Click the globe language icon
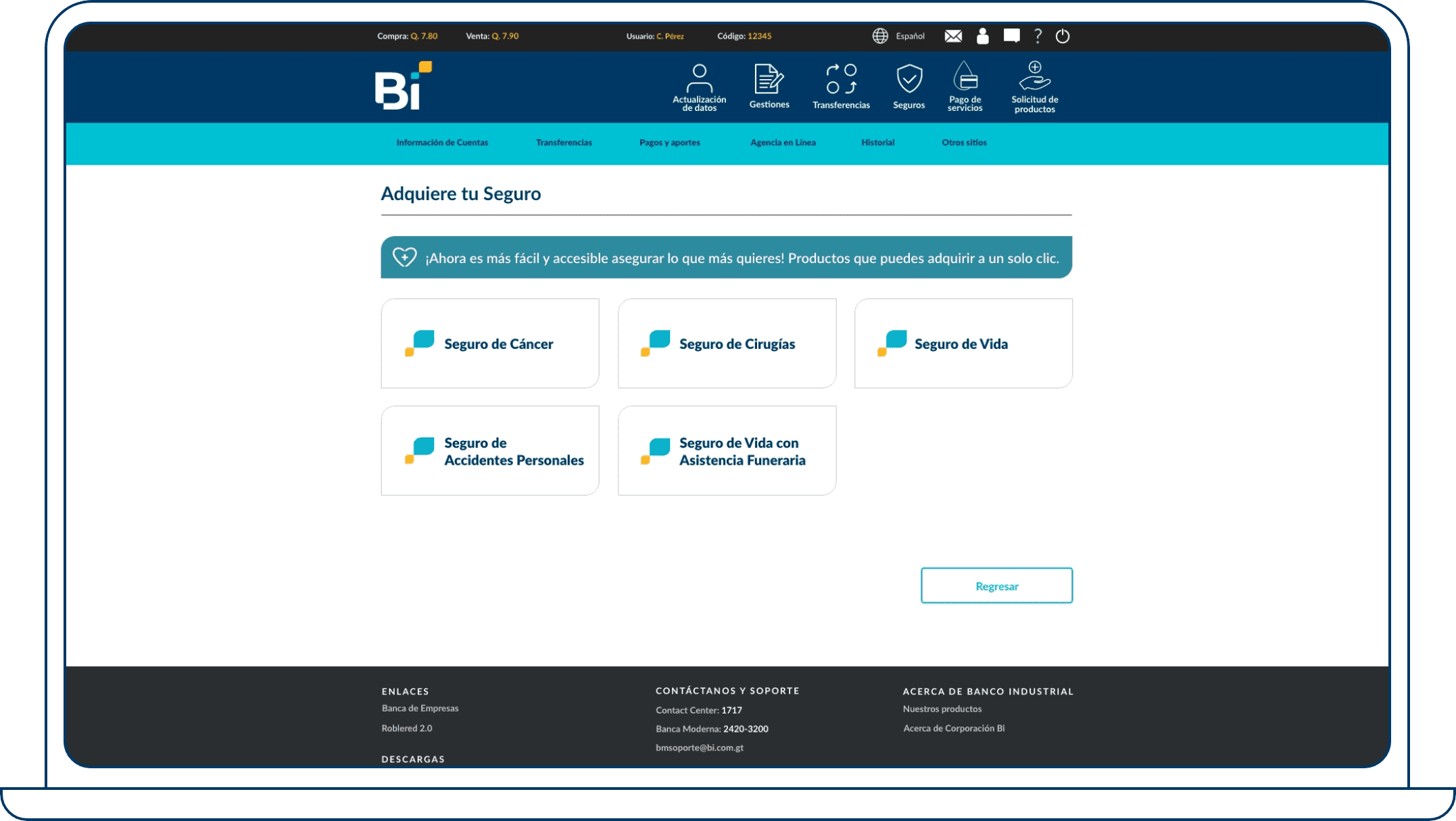Image resolution: width=1456 pixels, height=821 pixels. [x=879, y=36]
